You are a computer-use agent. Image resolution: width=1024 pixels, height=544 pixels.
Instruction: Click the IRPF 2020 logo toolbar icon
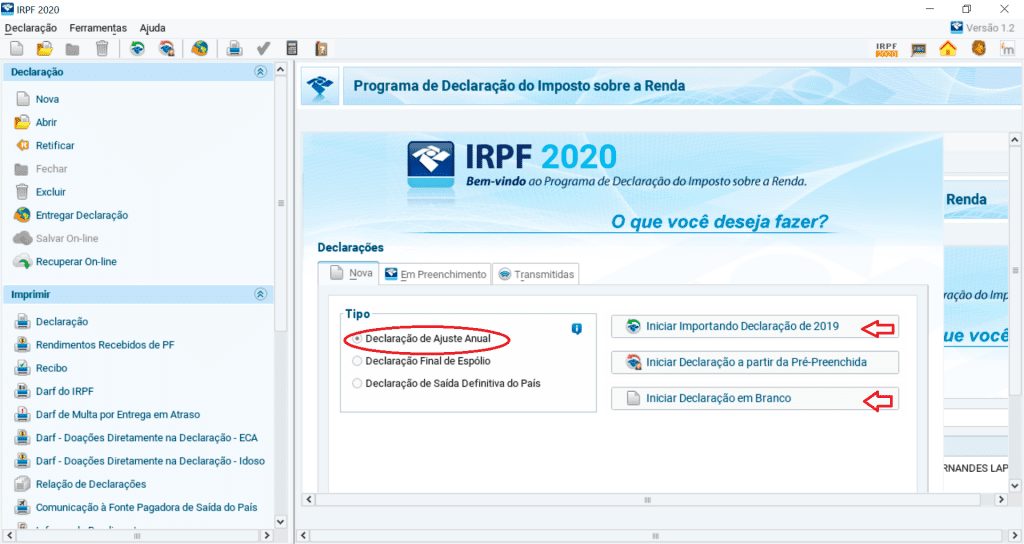click(x=887, y=50)
